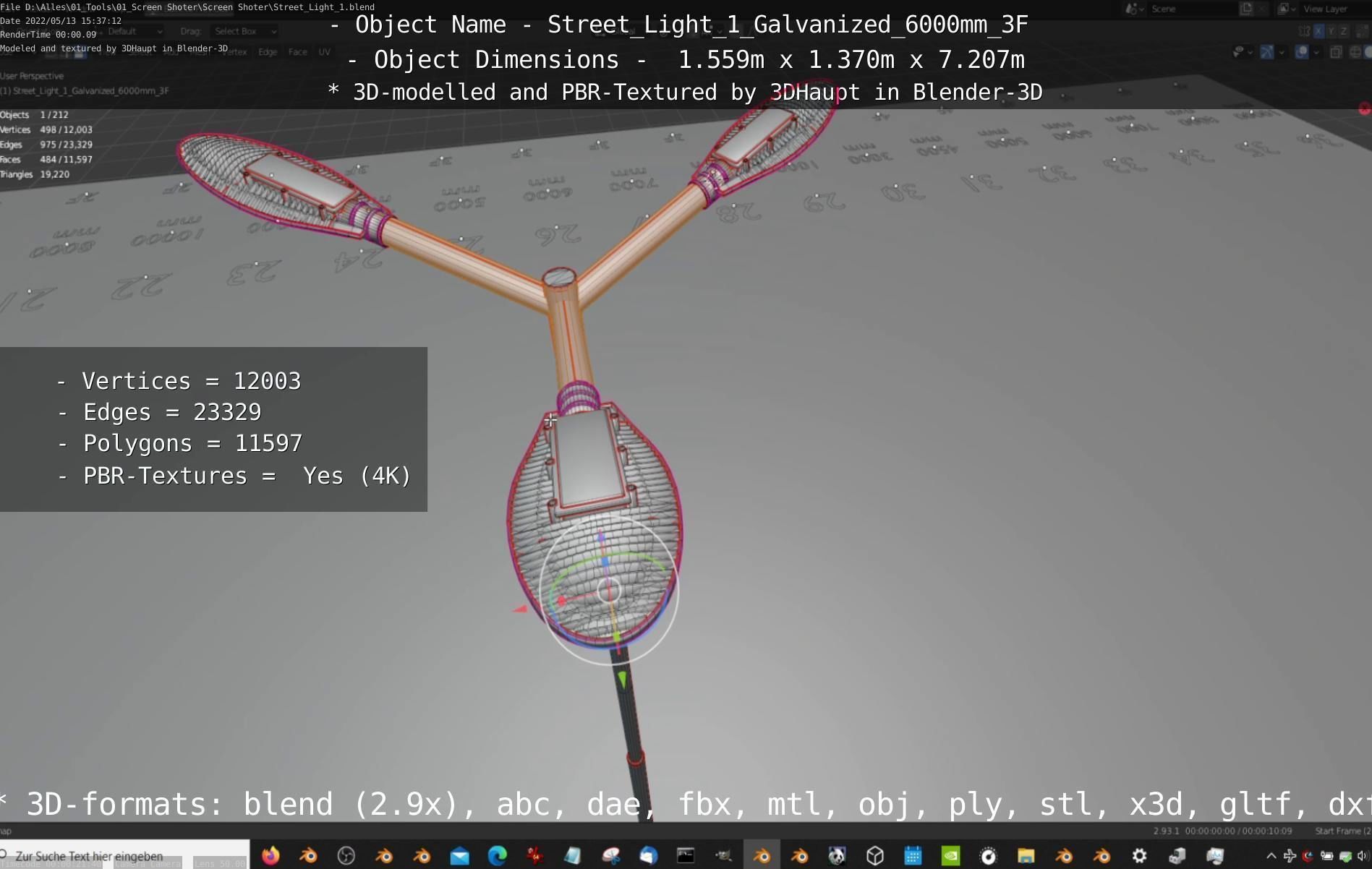Image resolution: width=1372 pixels, height=869 pixels.
Task: Click the new scene icon
Action: [1247, 9]
